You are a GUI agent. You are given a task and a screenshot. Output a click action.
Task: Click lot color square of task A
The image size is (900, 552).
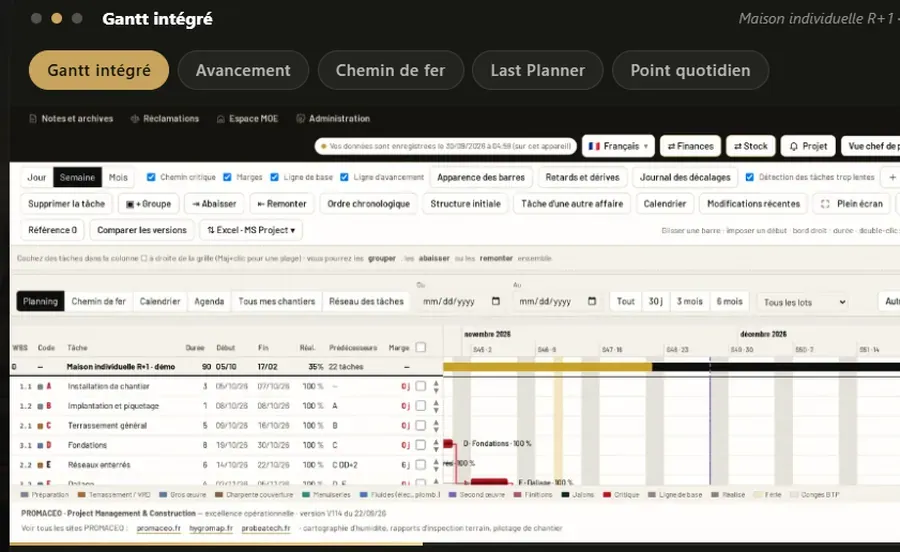[40, 387]
